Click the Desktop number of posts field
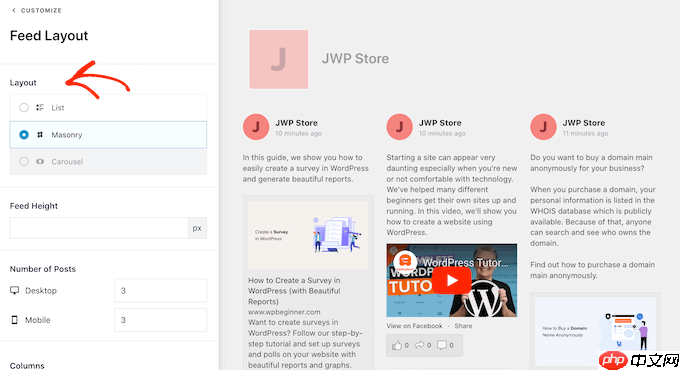Viewport: 680px width, 370px height. coord(160,291)
